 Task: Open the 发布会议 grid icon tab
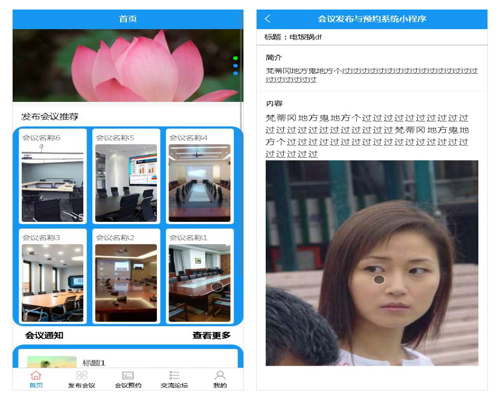pos(82,375)
